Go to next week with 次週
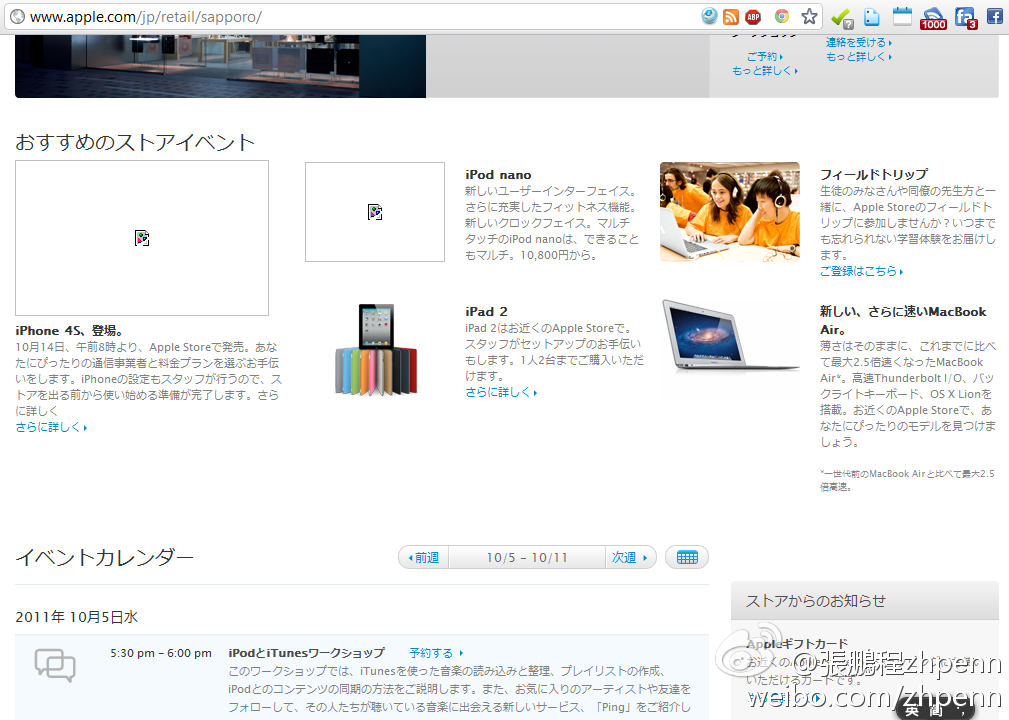The image size is (1009, 720). tap(630, 557)
